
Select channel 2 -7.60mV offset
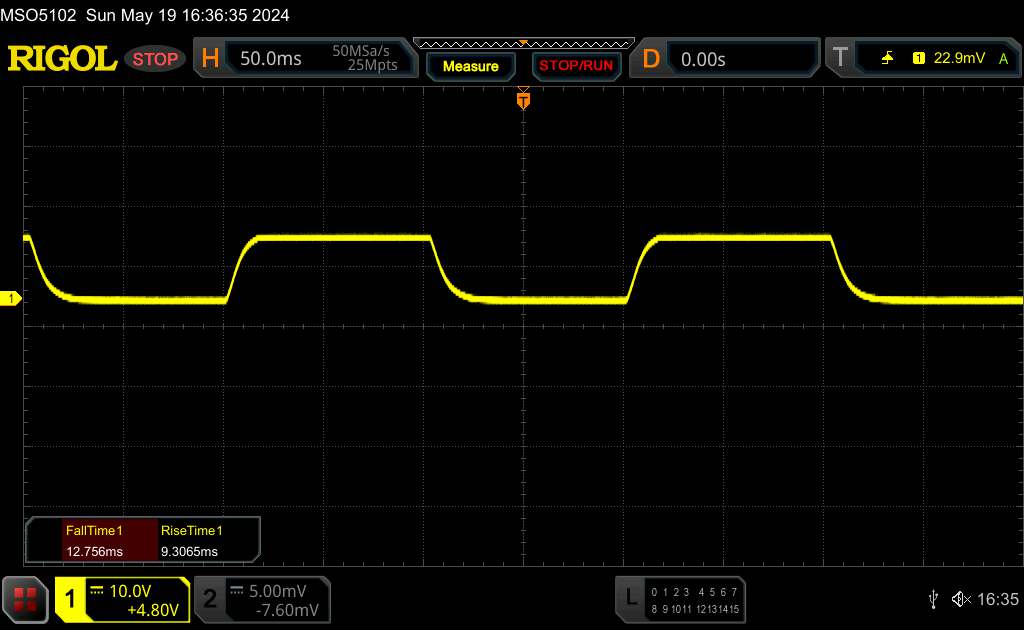point(287,610)
